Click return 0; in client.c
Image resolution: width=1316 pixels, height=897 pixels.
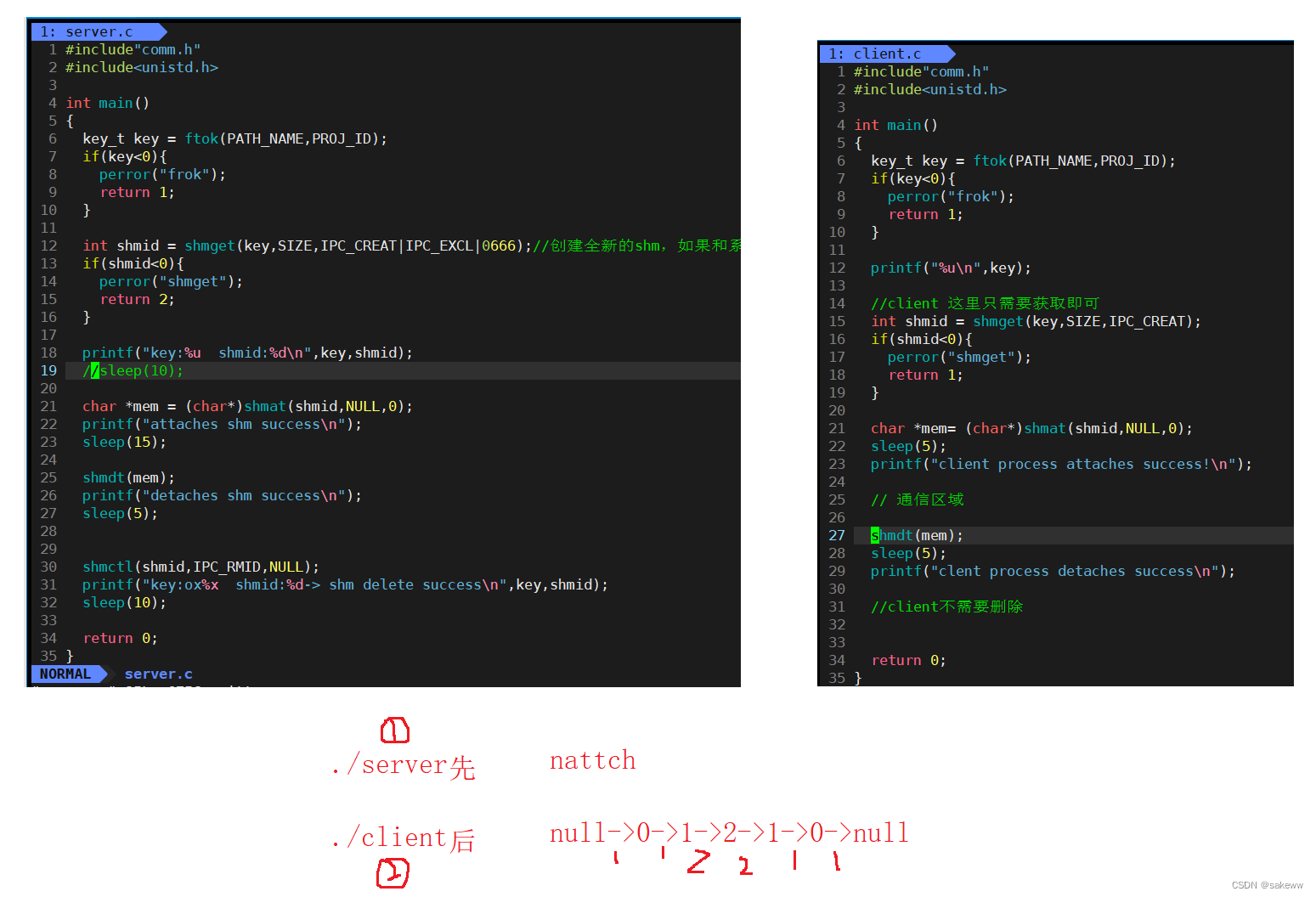click(x=908, y=660)
